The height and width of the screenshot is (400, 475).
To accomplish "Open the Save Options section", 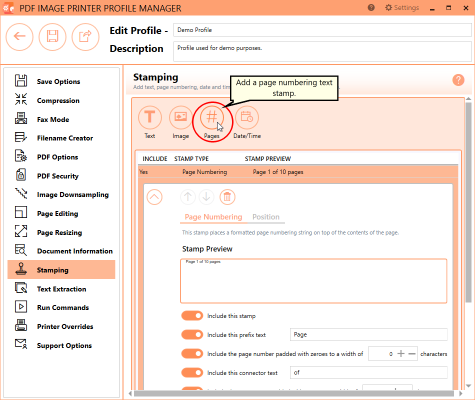I will pos(61,81).
